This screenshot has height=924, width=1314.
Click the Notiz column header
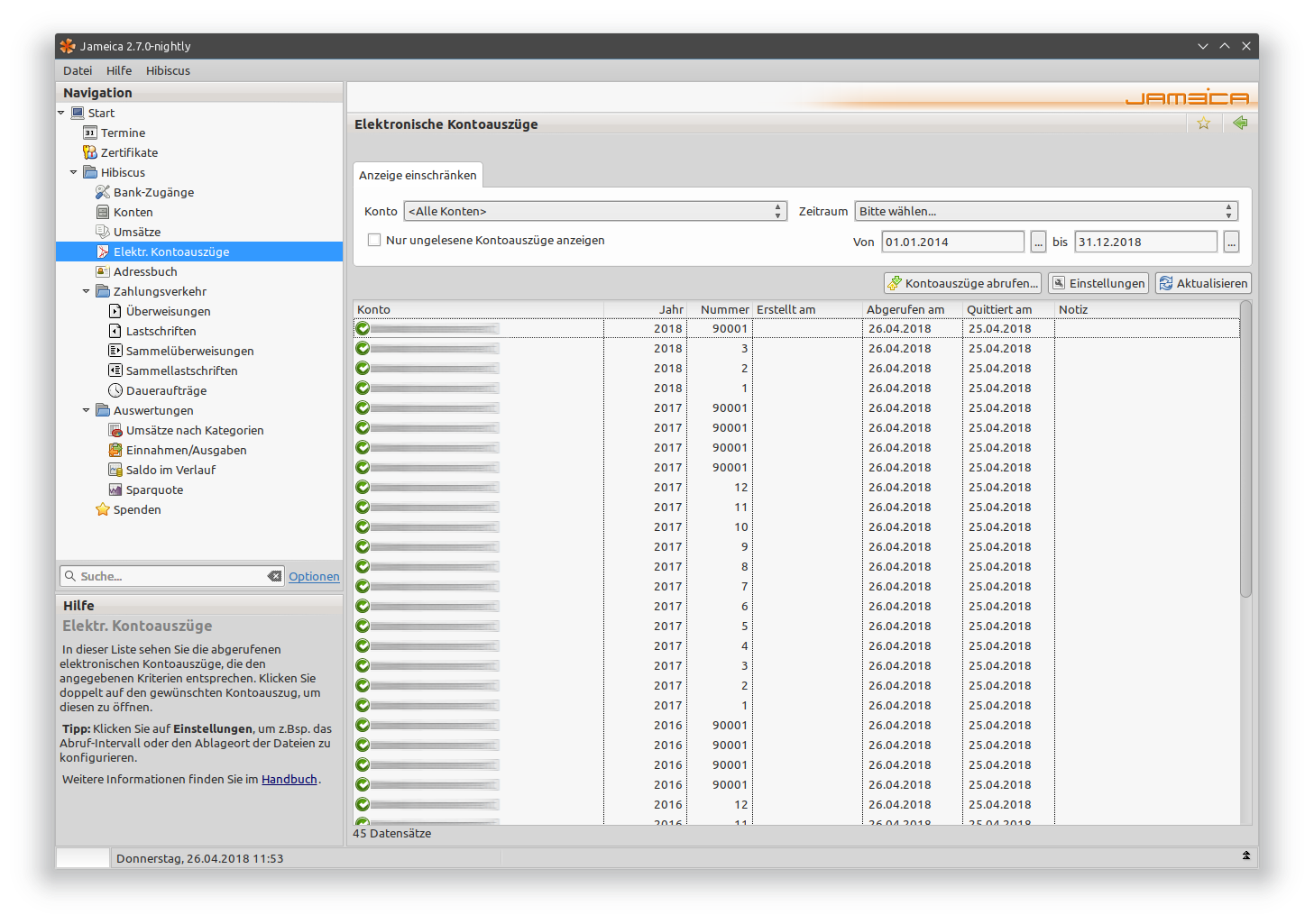1147,309
